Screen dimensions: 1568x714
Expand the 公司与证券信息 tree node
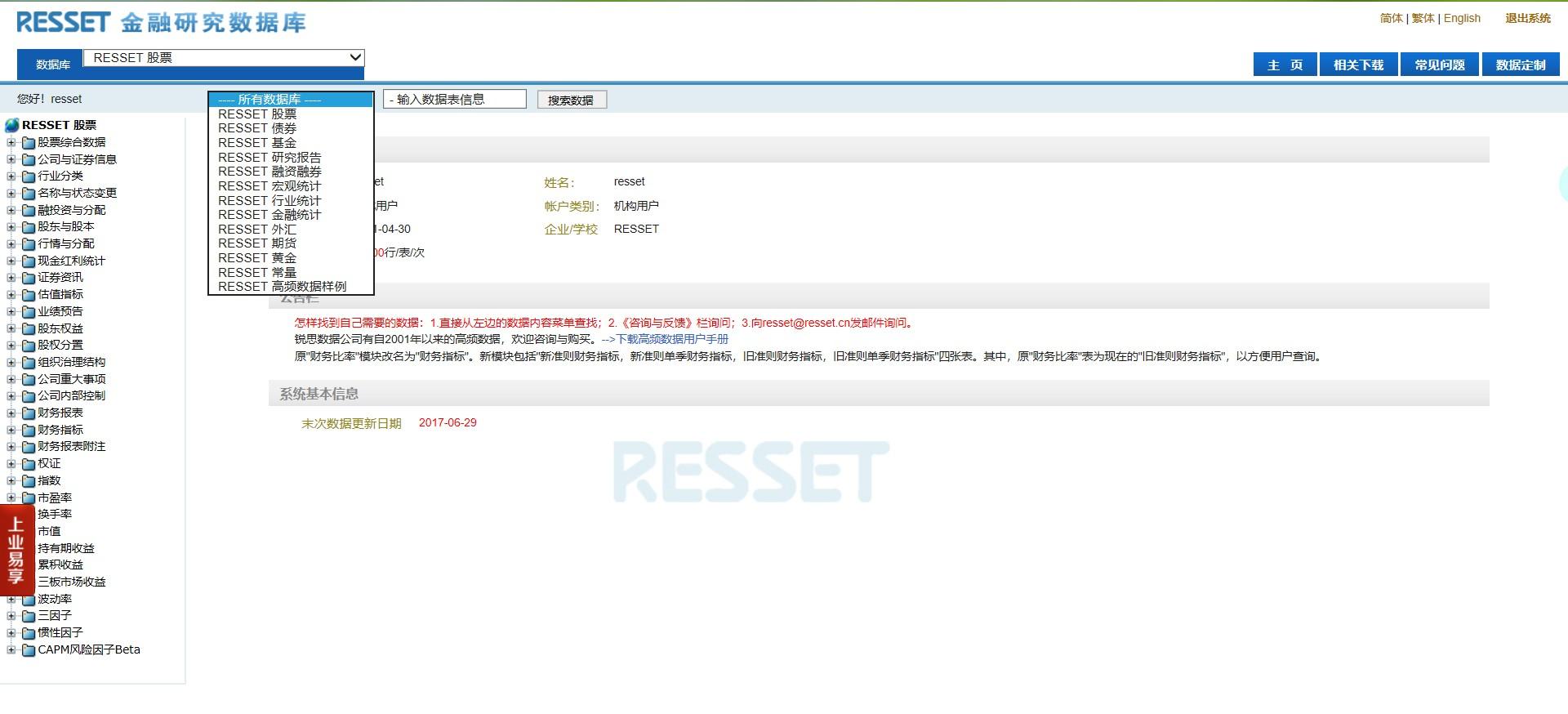[x=11, y=159]
